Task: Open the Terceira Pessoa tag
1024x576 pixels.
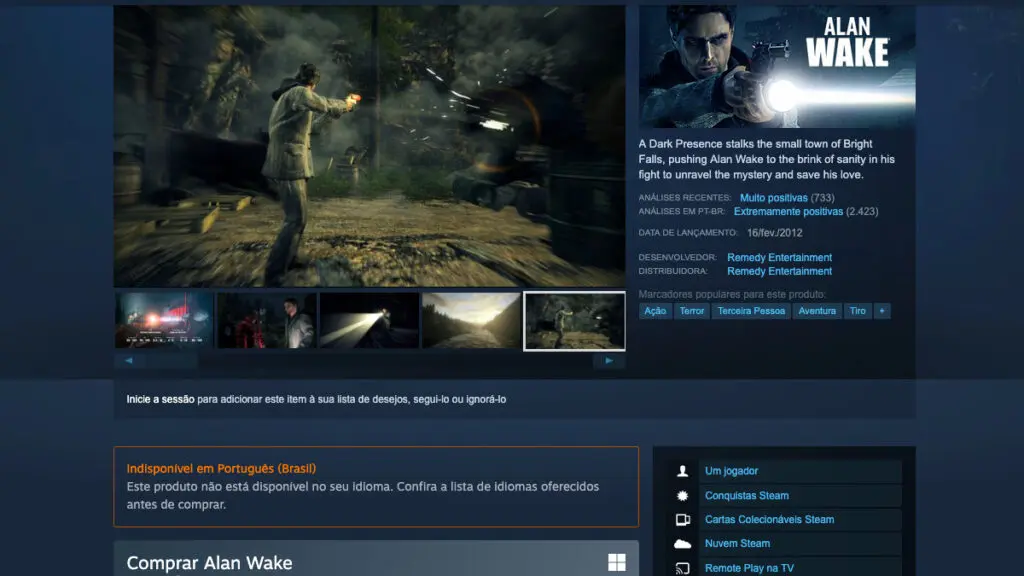Action: pyautogui.click(x=751, y=311)
